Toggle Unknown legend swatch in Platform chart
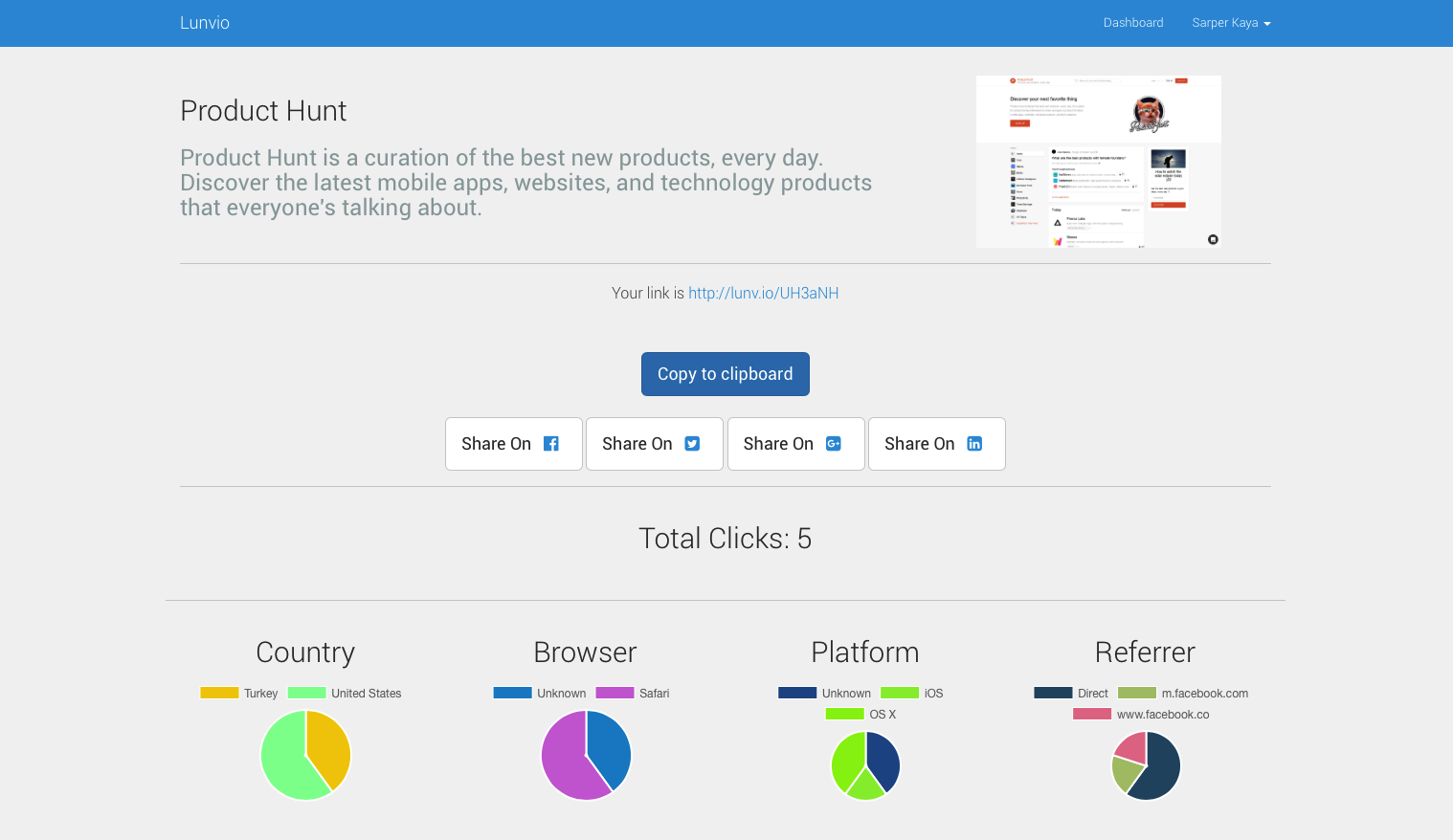 coord(797,693)
